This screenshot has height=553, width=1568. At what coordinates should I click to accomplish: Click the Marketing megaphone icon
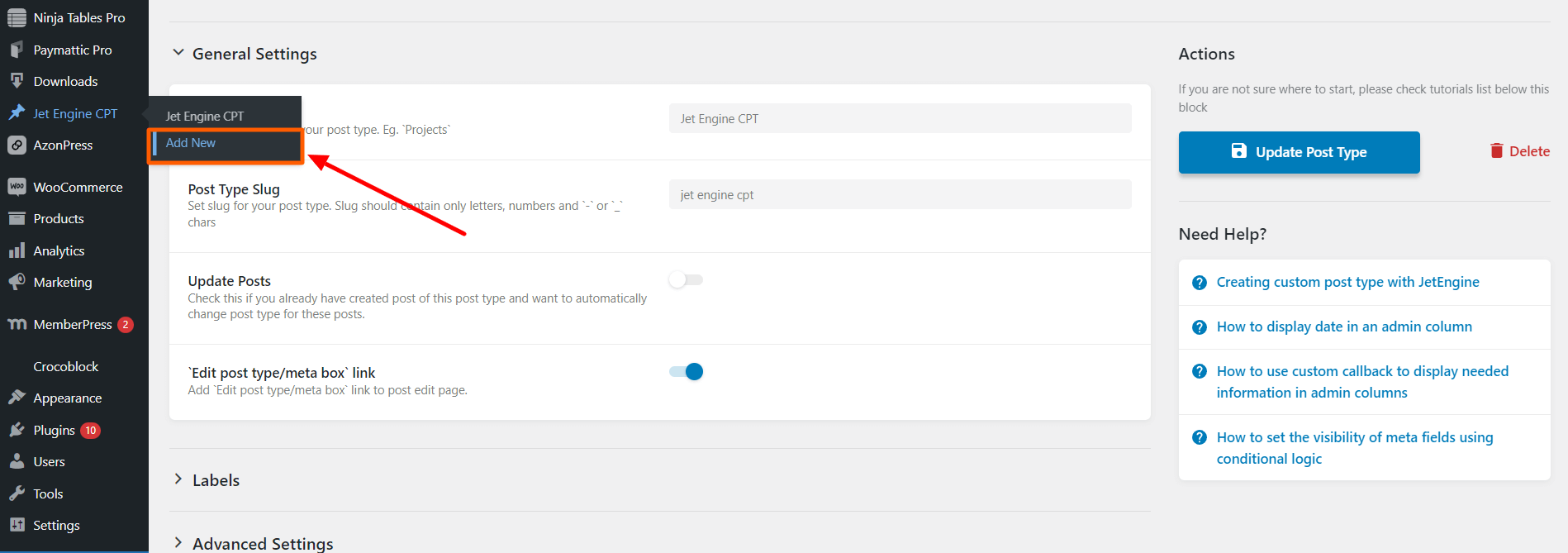tap(17, 282)
